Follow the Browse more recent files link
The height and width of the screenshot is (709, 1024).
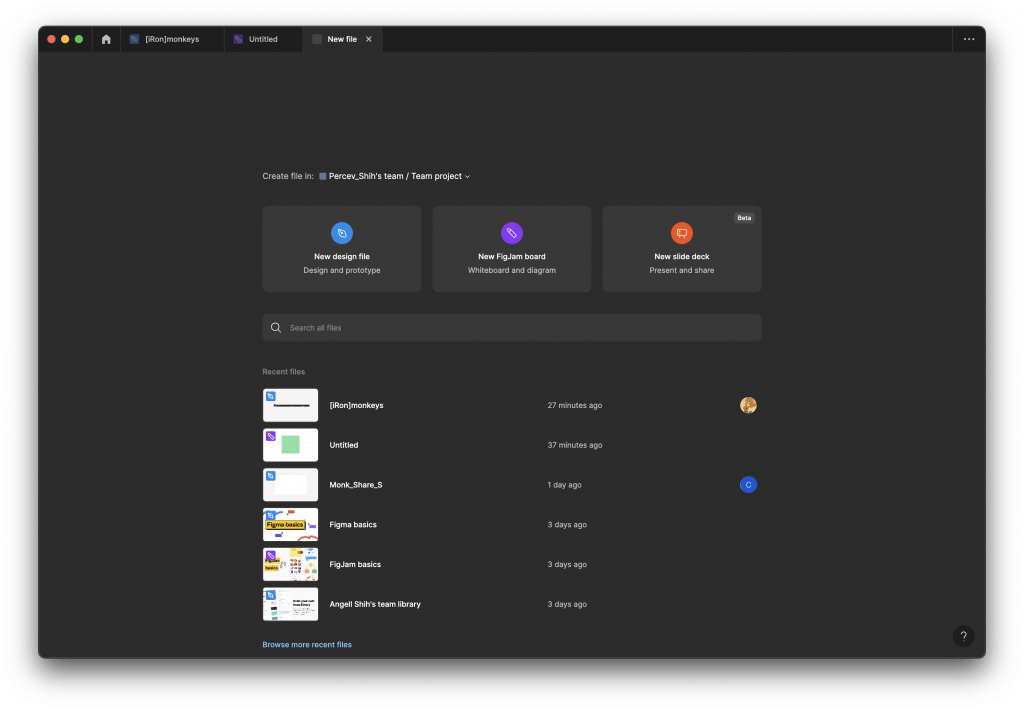coord(307,644)
